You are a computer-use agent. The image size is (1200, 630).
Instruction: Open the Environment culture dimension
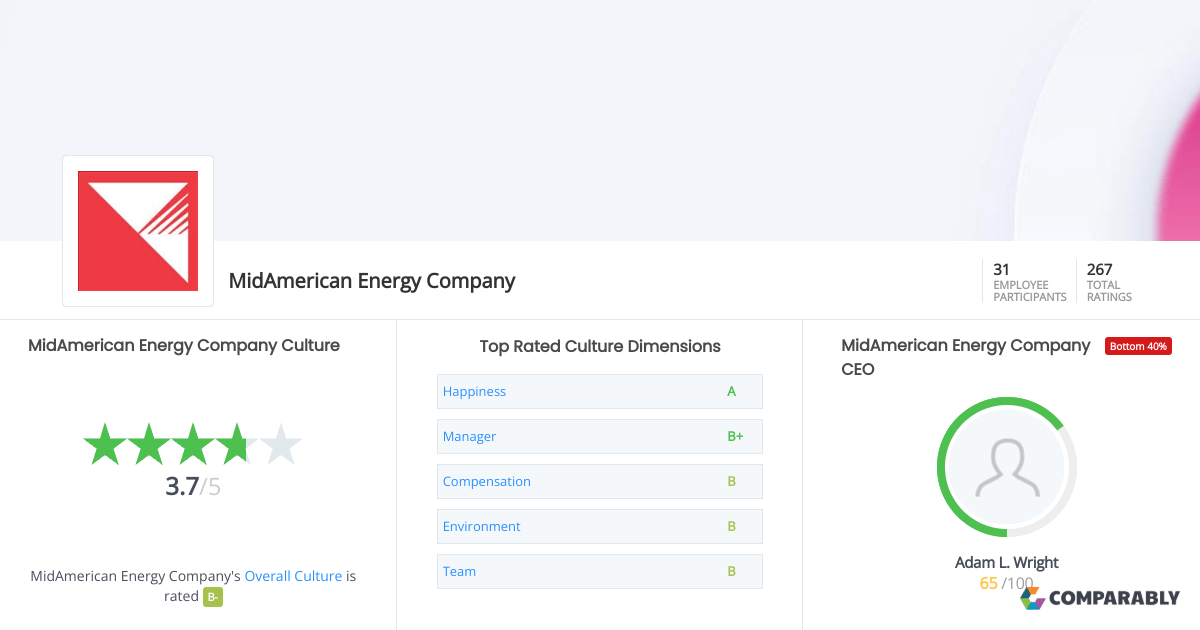600,526
